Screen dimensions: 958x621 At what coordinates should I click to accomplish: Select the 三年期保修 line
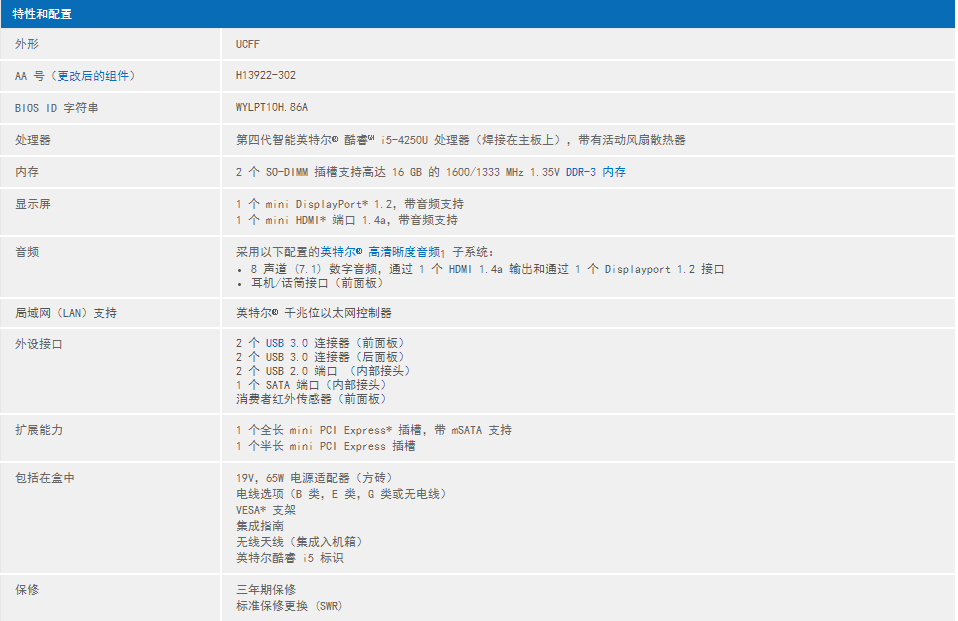point(266,590)
